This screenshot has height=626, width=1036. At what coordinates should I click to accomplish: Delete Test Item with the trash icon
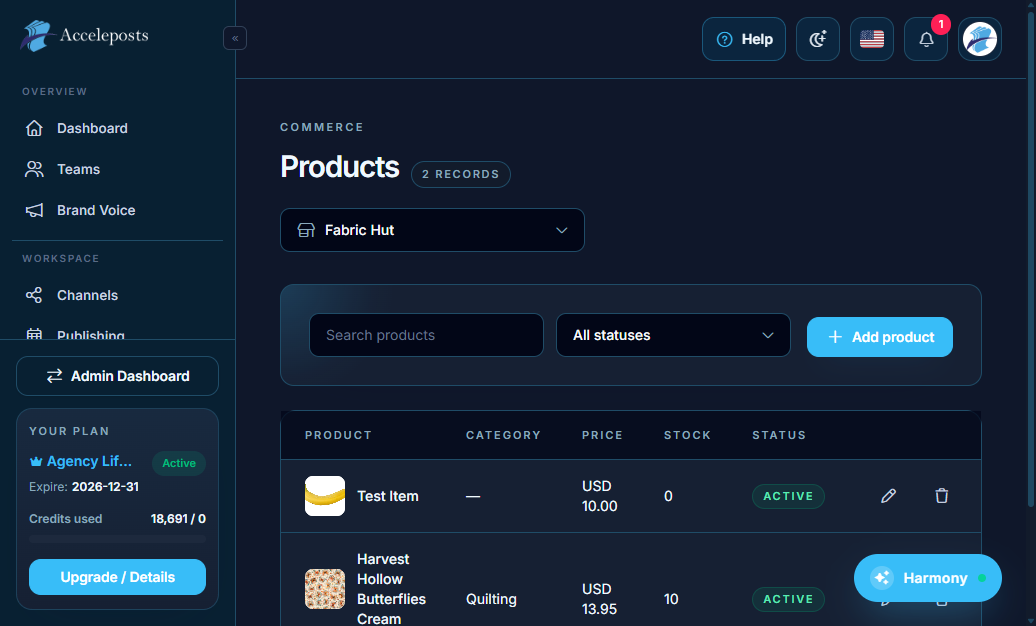pyautogui.click(x=942, y=496)
